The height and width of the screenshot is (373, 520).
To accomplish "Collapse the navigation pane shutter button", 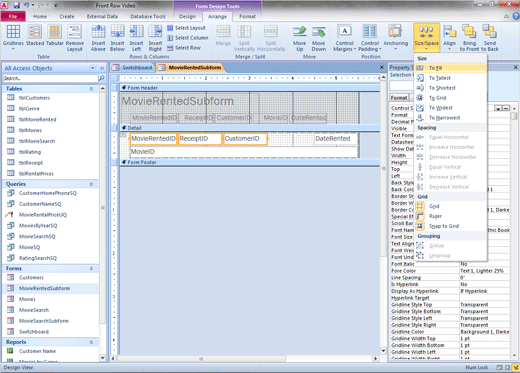I will click(102, 68).
